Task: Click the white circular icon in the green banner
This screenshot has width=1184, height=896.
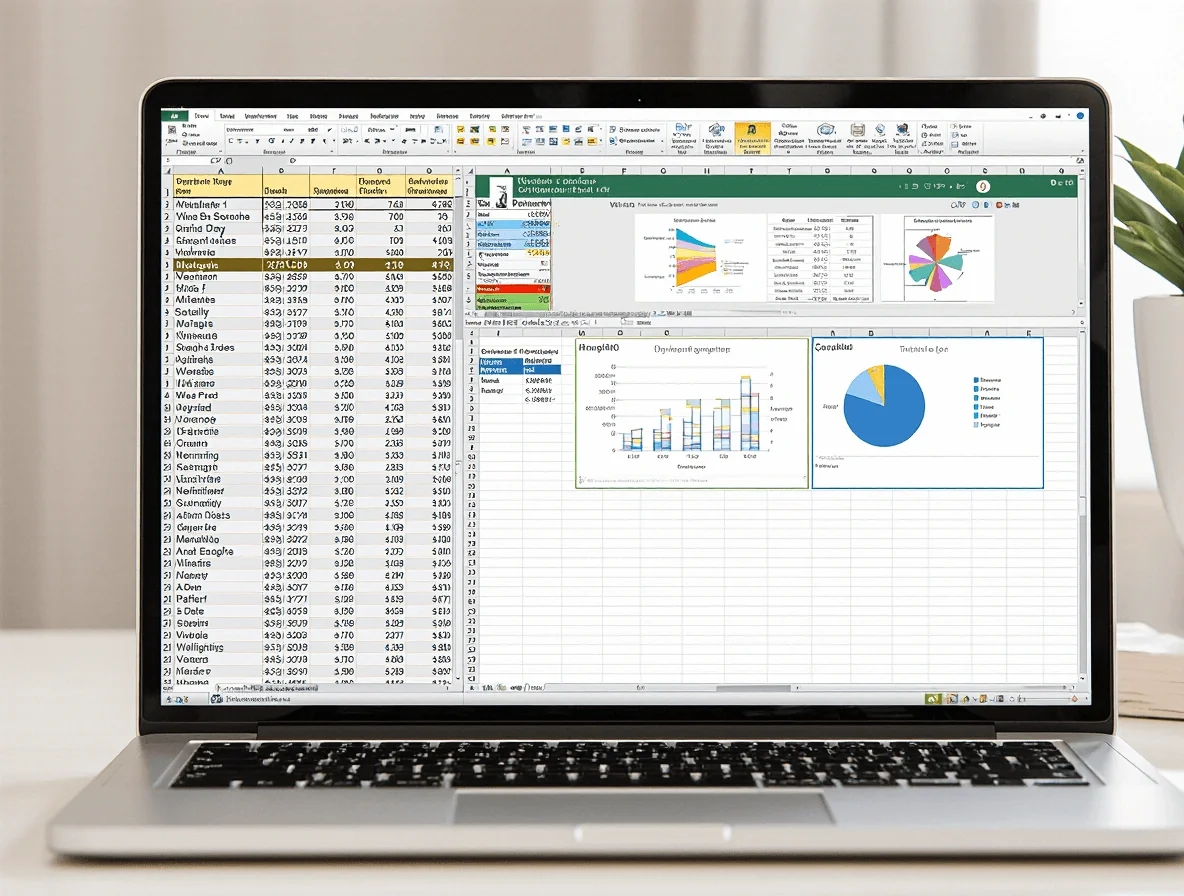Action: (x=982, y=186)
